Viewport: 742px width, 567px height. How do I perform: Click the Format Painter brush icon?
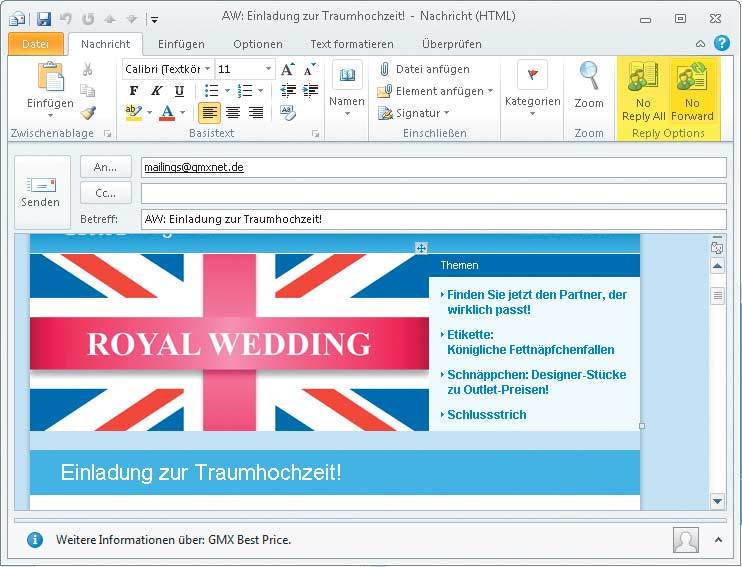(x=88, y=113)
